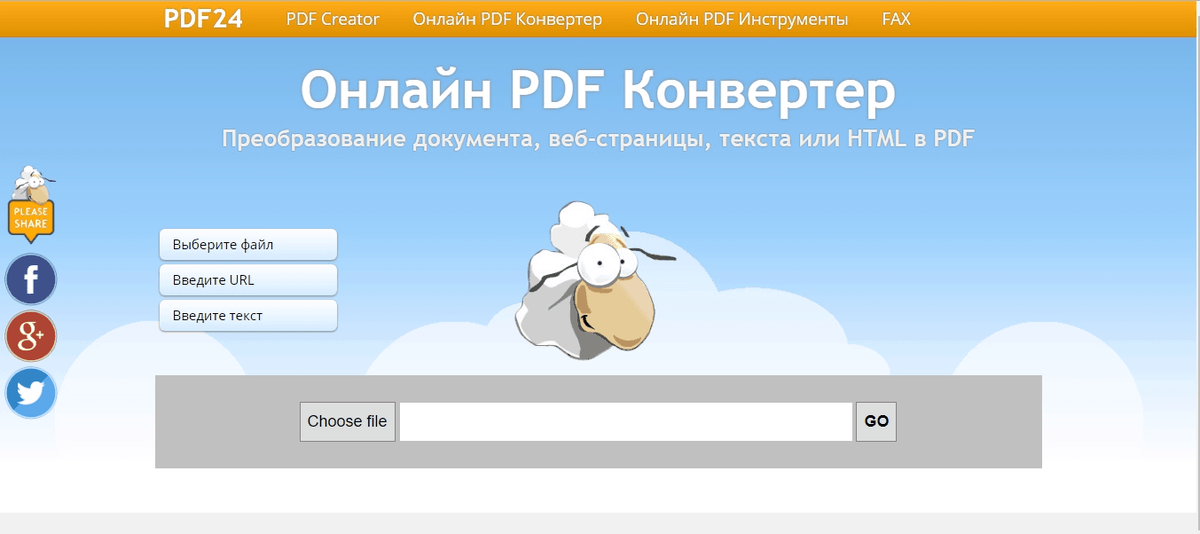The height and width of the screenshot is (534, 1200).
Task: Select the Введите URL tab
Action: (x=248, y=280)
